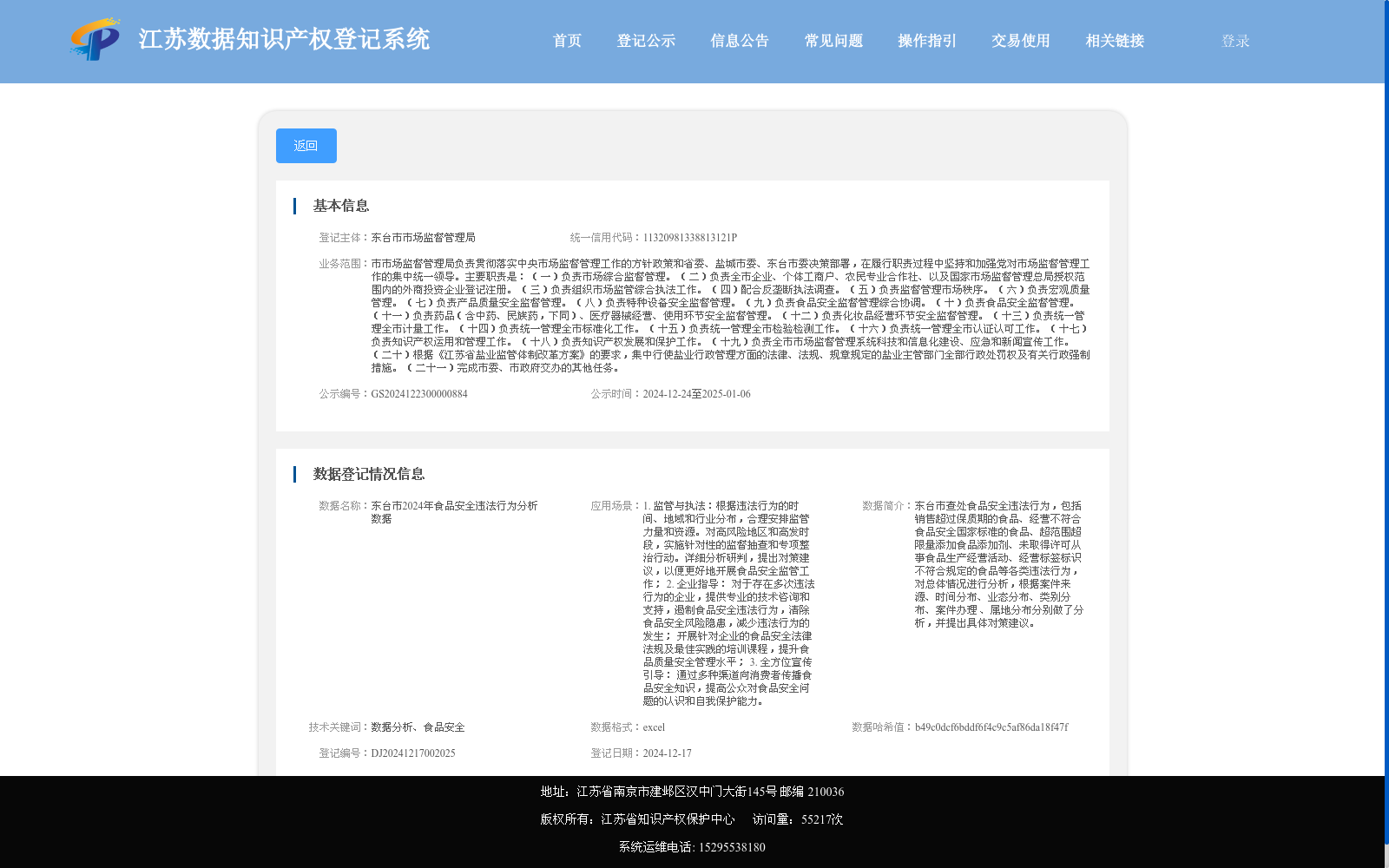1389x868 pixels.
Task: Select publicity period 2024-12-24至2025-01-06
Action: 696,394
